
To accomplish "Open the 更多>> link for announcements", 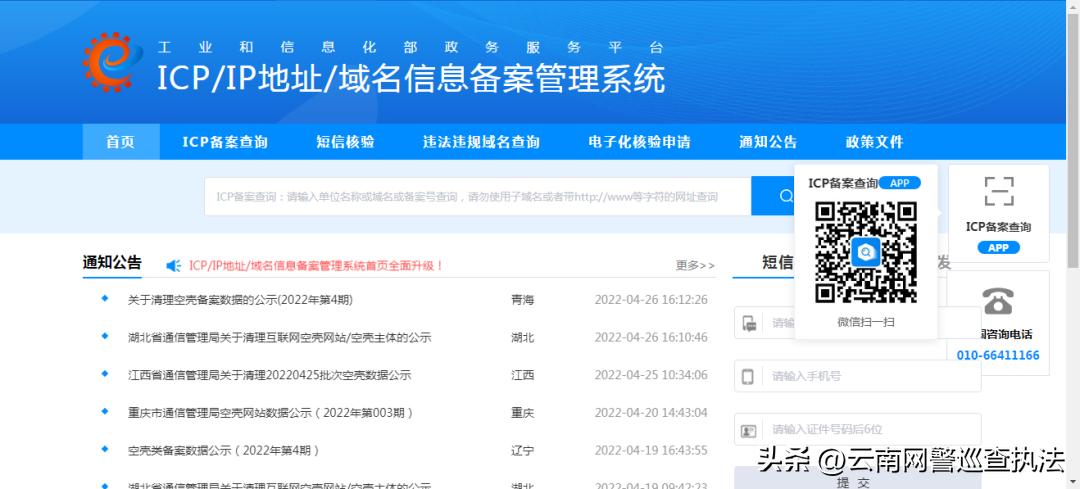I will click(695, 265).
